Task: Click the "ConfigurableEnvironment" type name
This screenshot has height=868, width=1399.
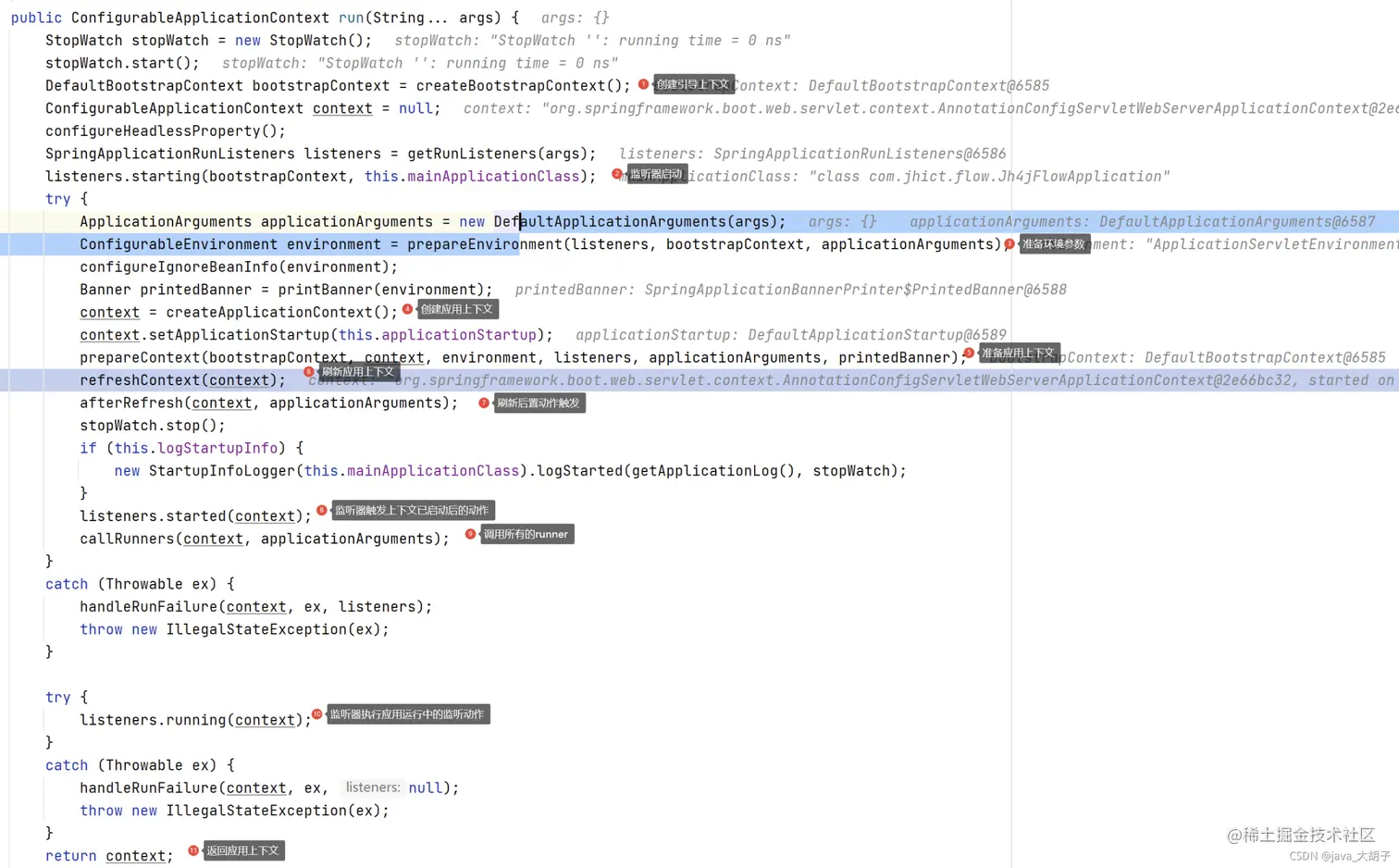Action: click(179, 244)
